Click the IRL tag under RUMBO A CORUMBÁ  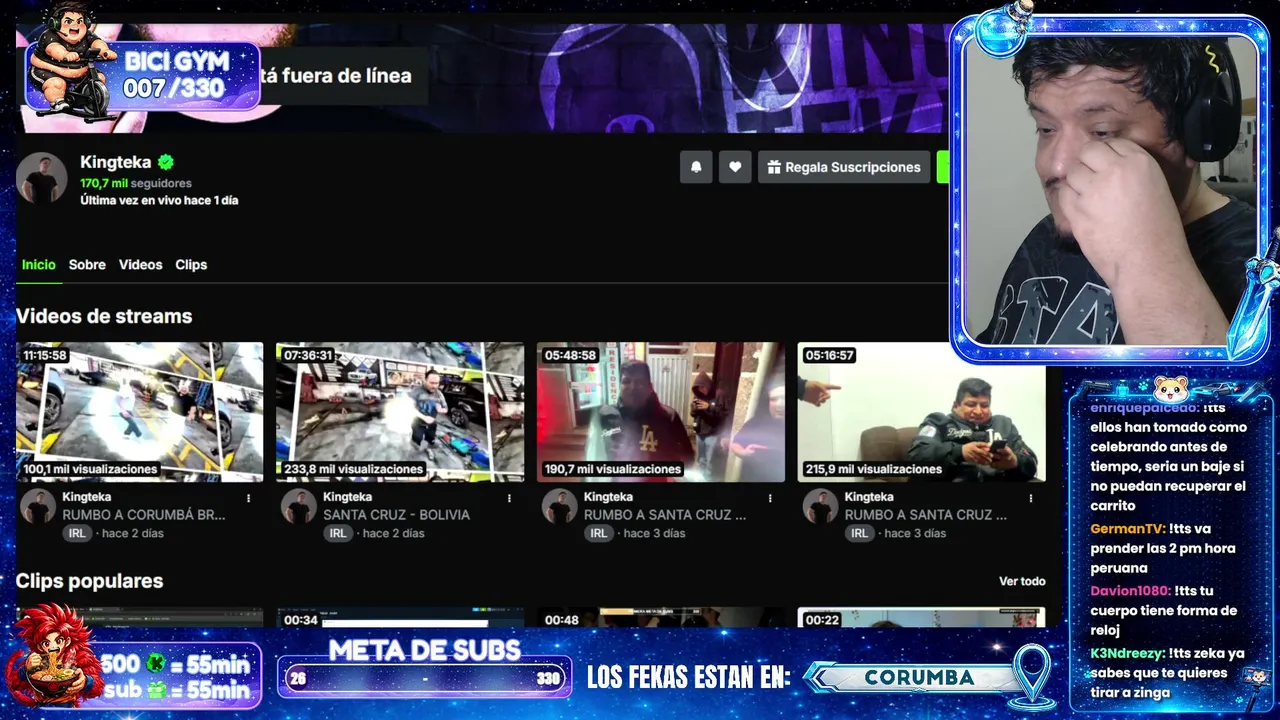[x=77, y=534]
